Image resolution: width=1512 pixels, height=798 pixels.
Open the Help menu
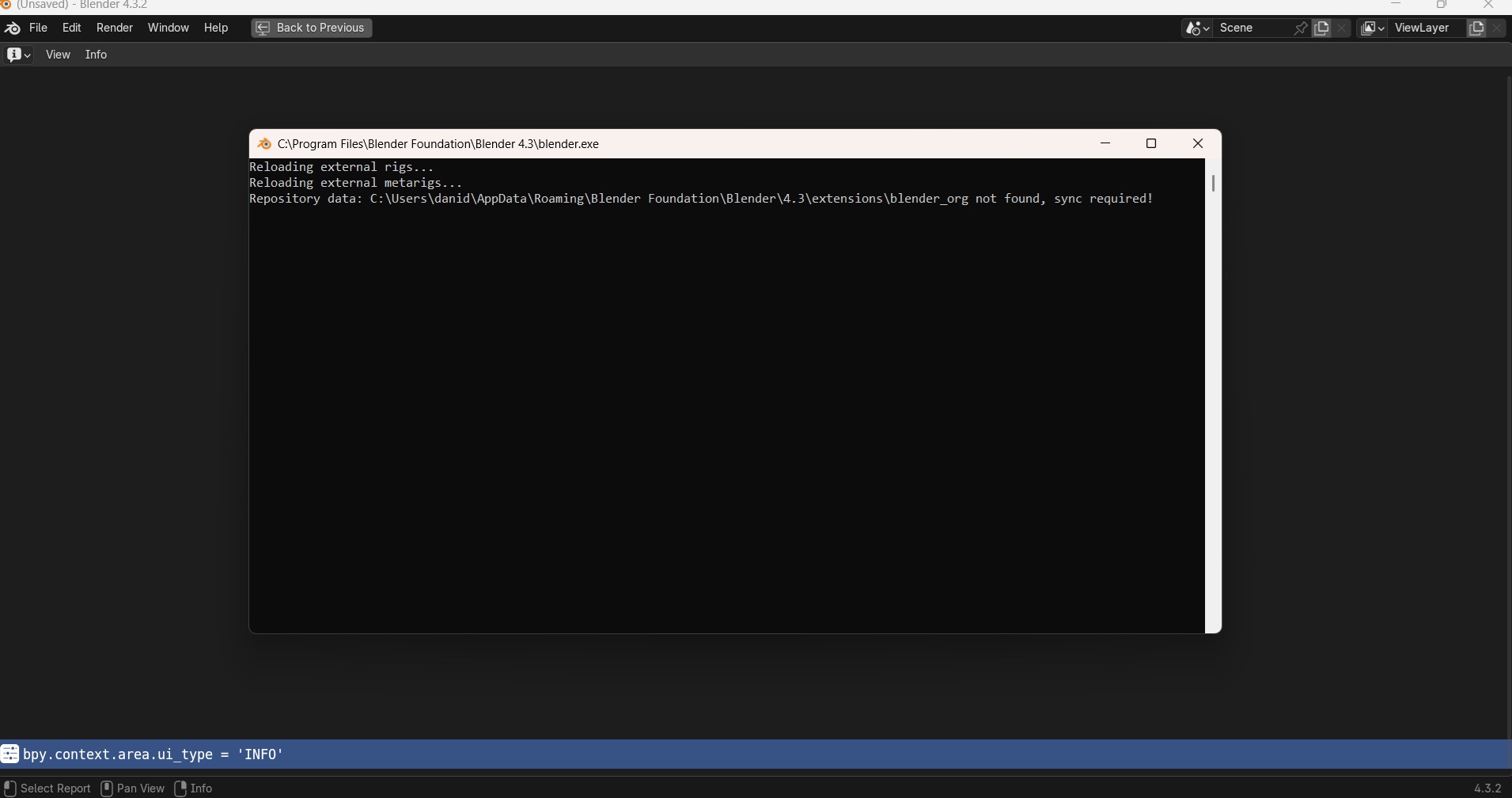point(216,28)
